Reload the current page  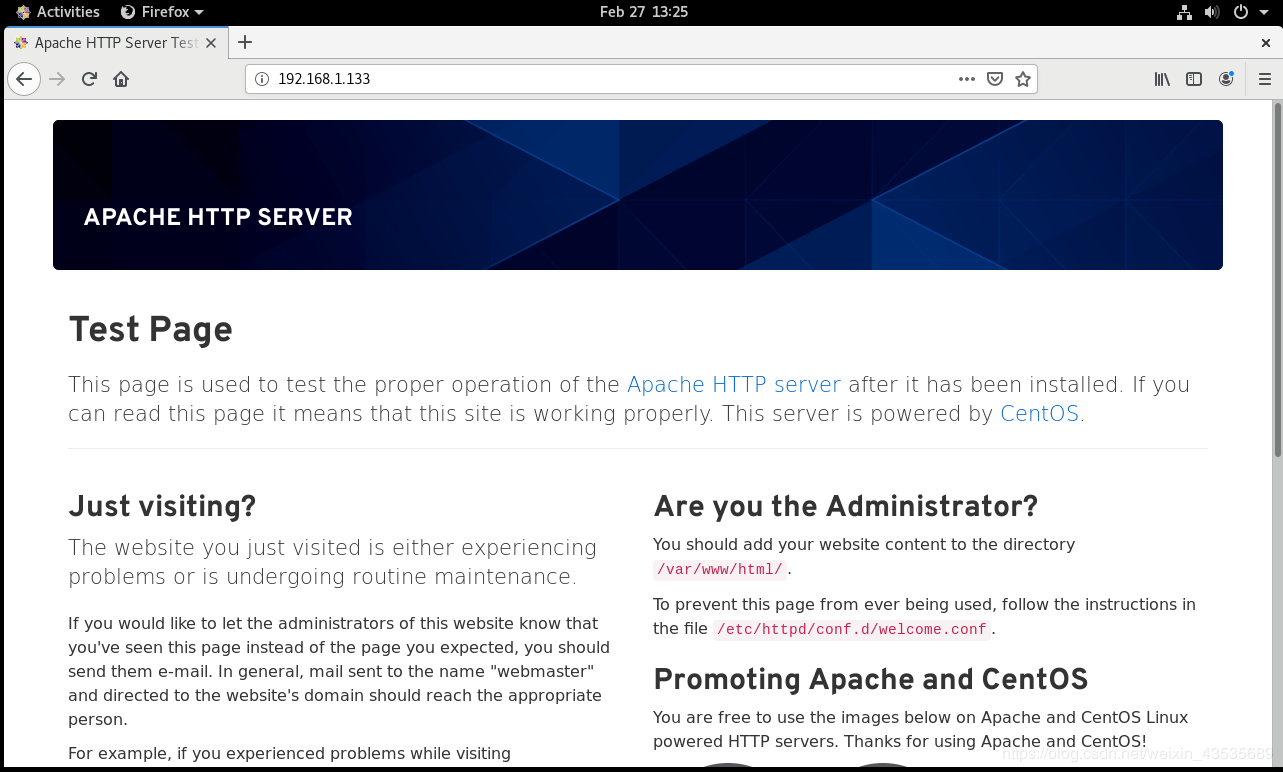click(89, 79)
